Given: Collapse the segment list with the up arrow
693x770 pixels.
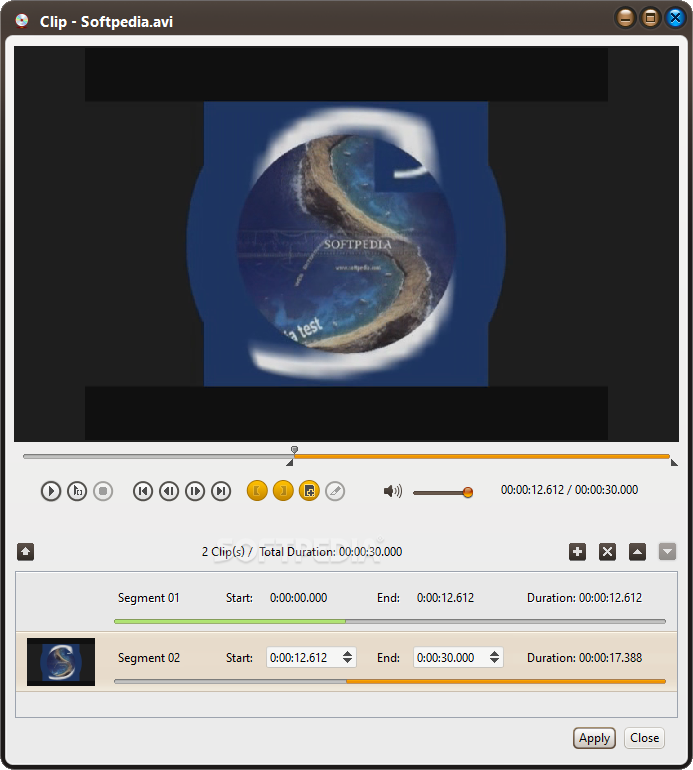Looking at the screenshot, I should pos(26,552).
